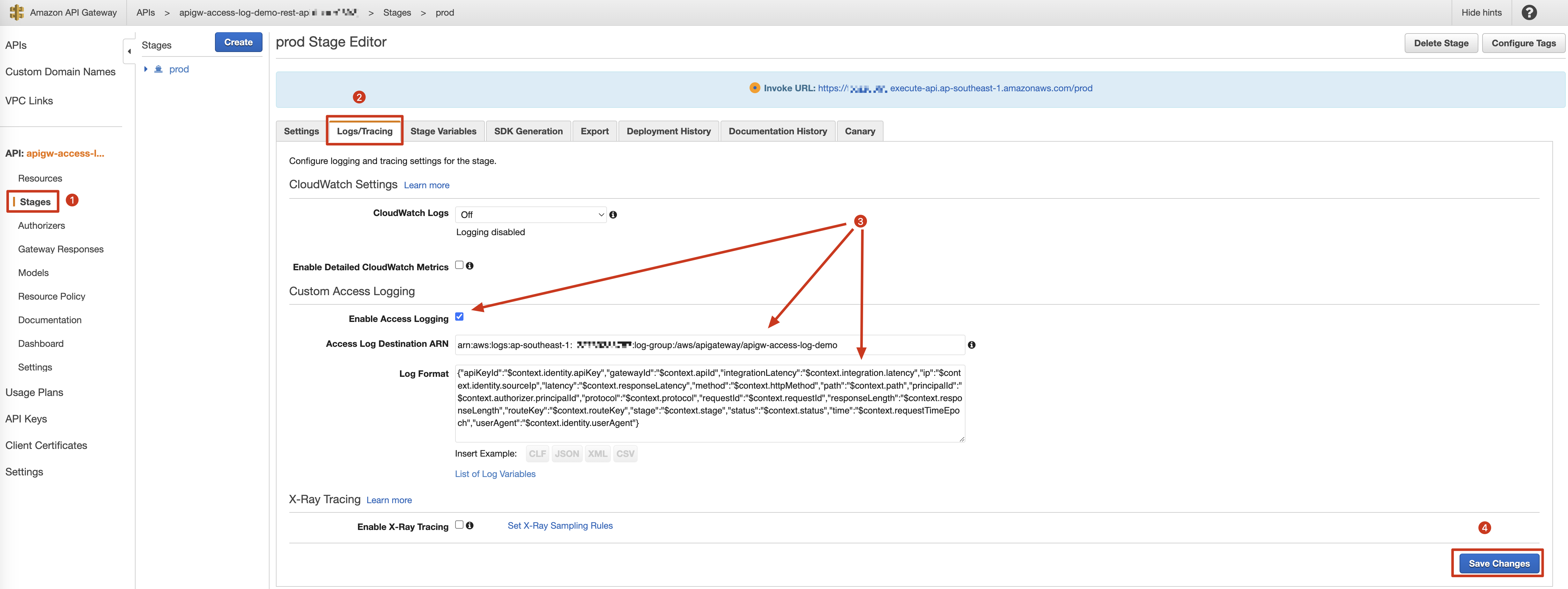Click info icon next to CloudWatch Logs dropdown
Screen dimensions: 1568x589
(x=613, y=214)
